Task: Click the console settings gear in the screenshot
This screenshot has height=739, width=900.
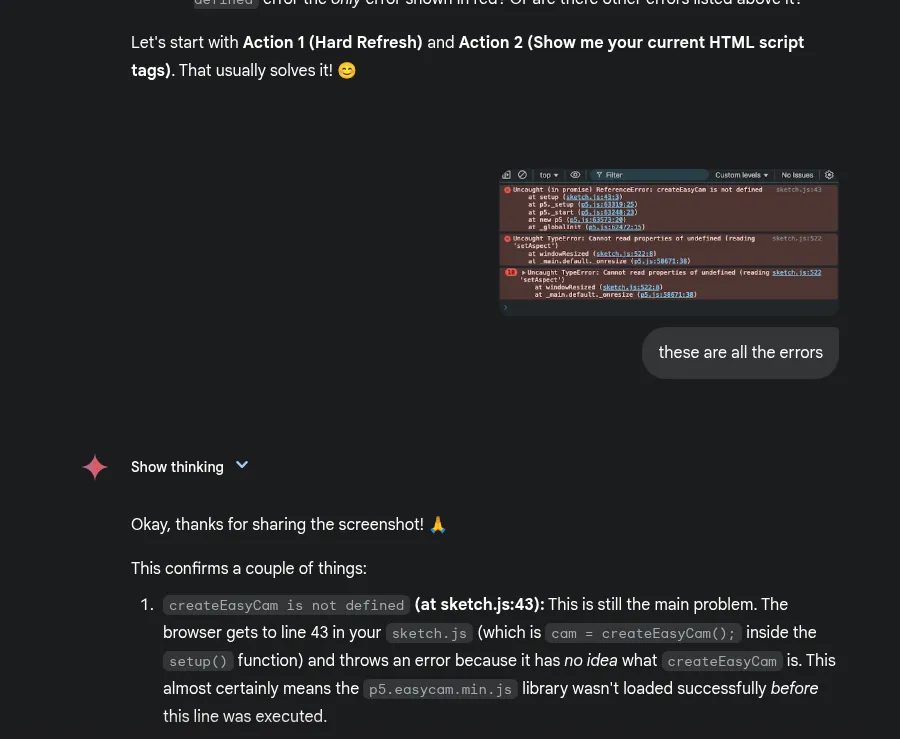Action: click(829, 175)
